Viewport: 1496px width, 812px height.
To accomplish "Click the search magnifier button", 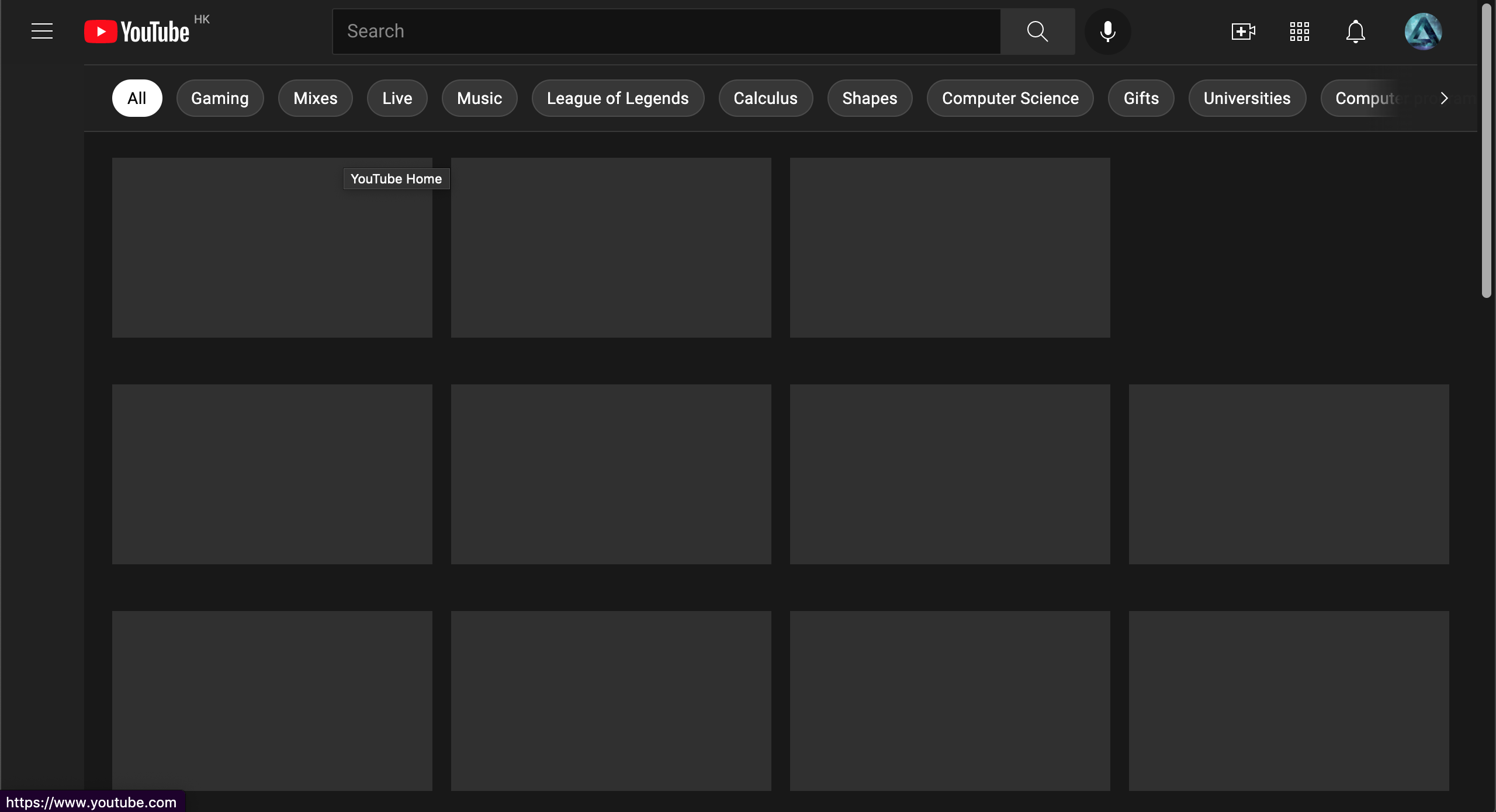I will 1037,31.
